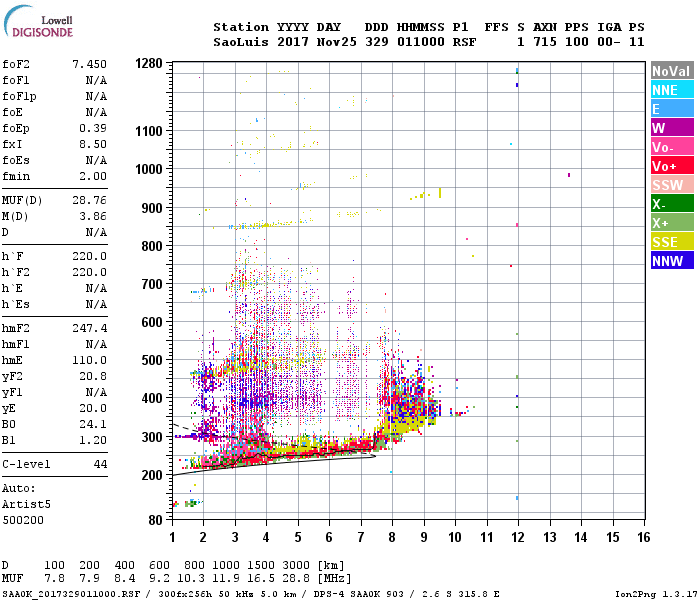700x600 pixels.
Task: Select the NoVal gray legend swatch
Action: click(x=672, y=71)
